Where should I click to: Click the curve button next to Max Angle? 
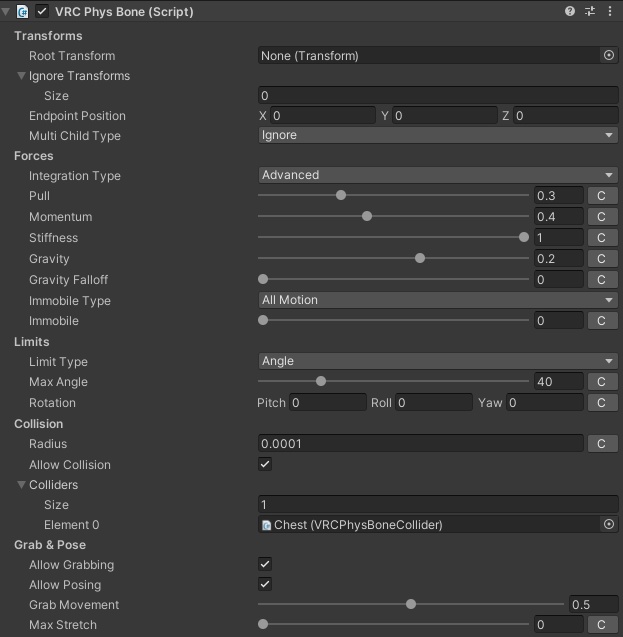click(x=601, y=382)
